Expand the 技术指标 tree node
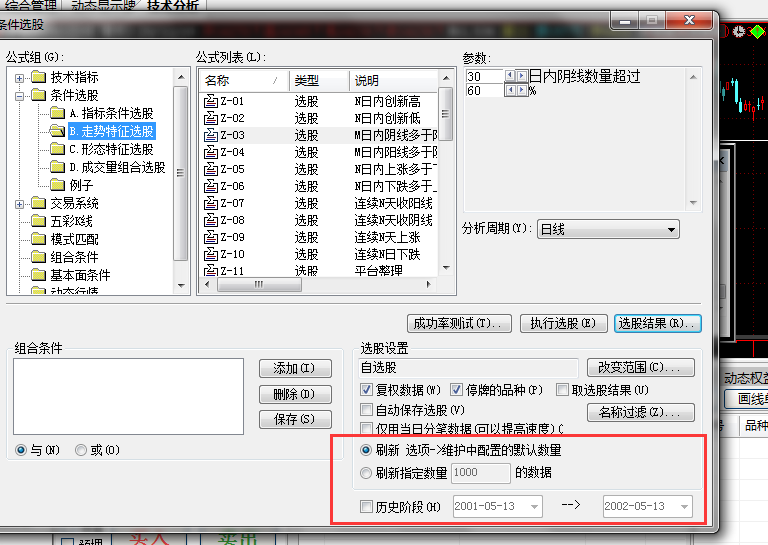 [x=20, y=78]
